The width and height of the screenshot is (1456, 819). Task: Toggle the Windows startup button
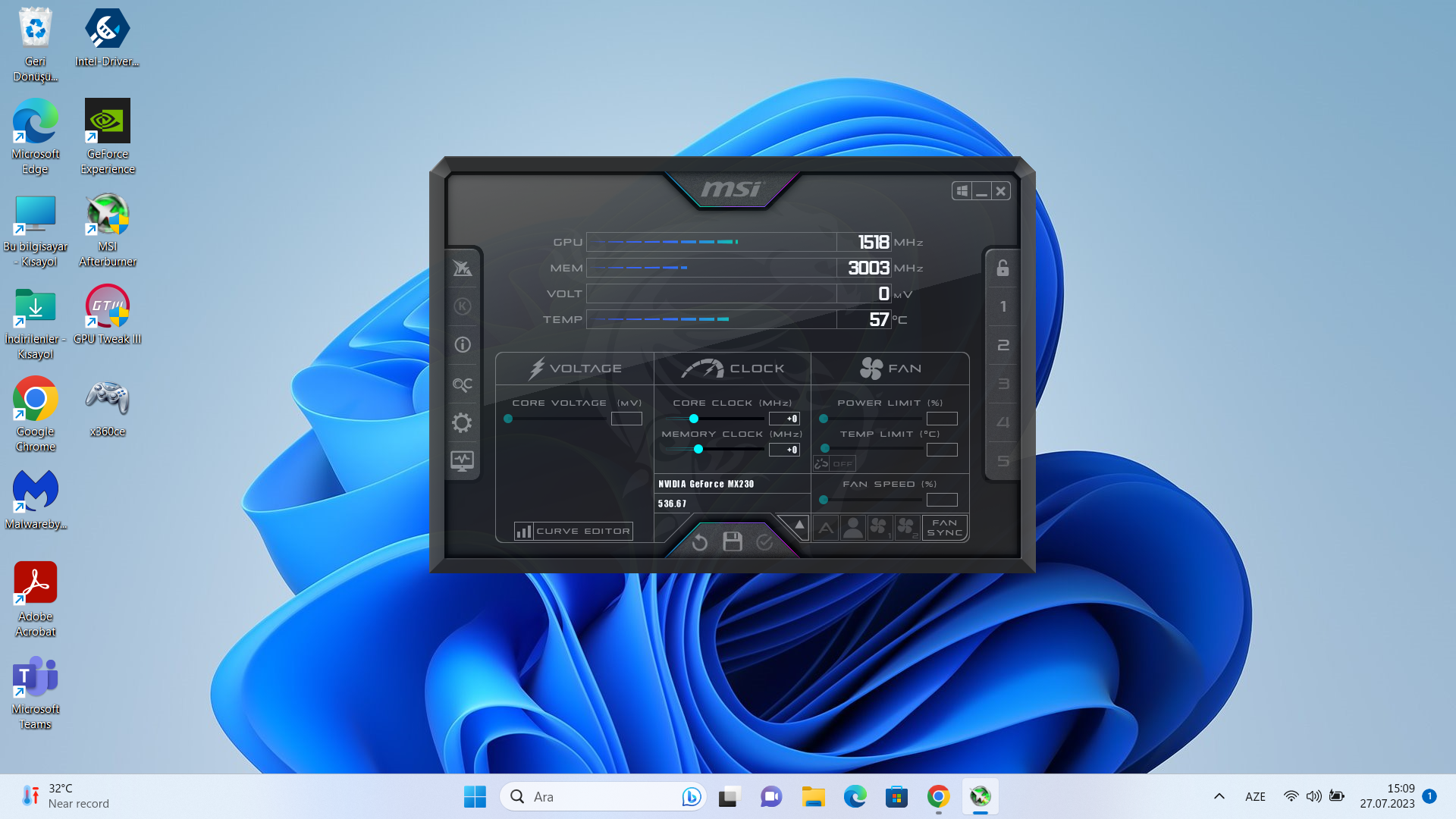pos(962,191)
